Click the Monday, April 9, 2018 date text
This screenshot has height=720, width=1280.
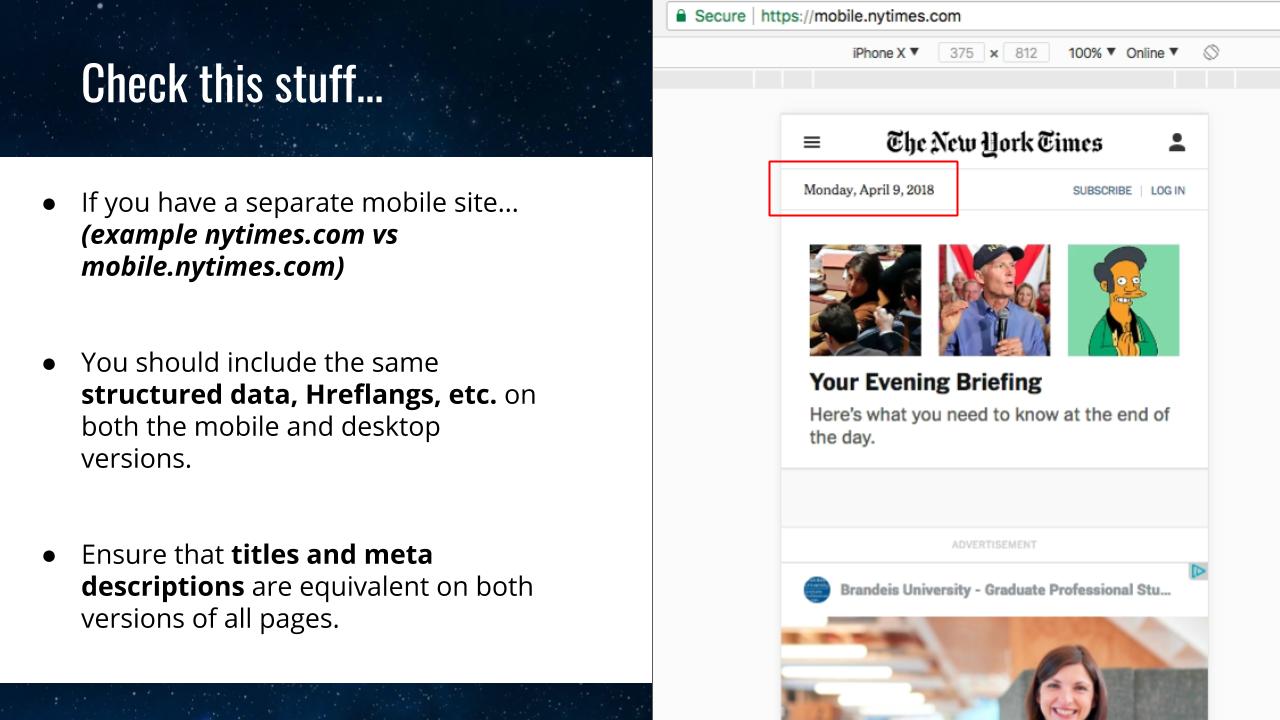tap(869, 190)
